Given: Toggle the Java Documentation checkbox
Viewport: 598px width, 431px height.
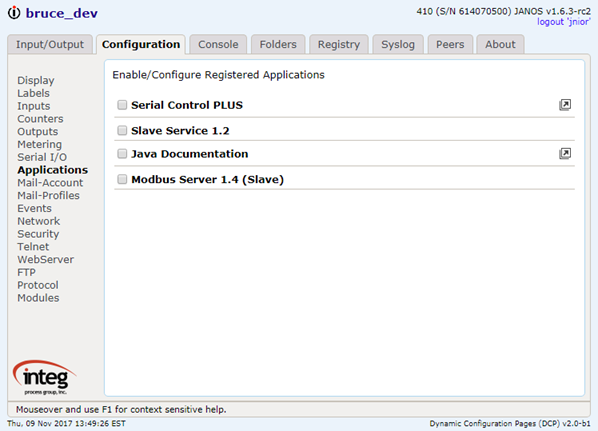Looking at the screenshot, I should [x=122, y=154].
